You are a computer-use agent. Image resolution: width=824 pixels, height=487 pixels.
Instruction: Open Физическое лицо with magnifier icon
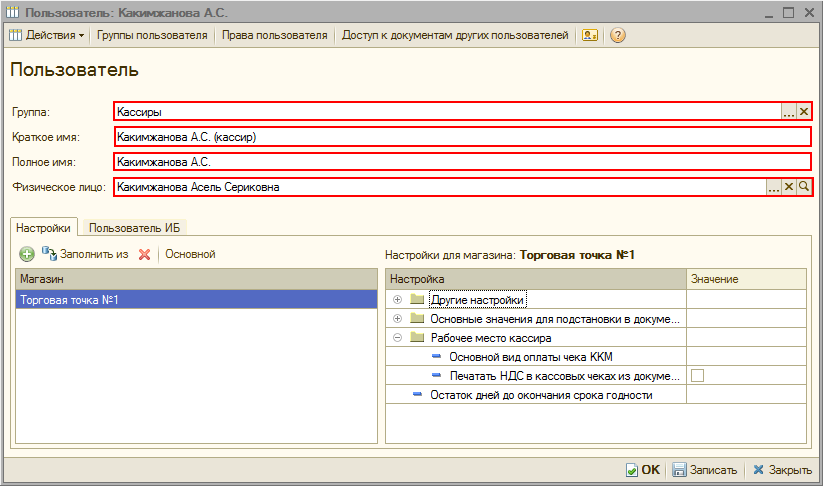tap(803, 187)
